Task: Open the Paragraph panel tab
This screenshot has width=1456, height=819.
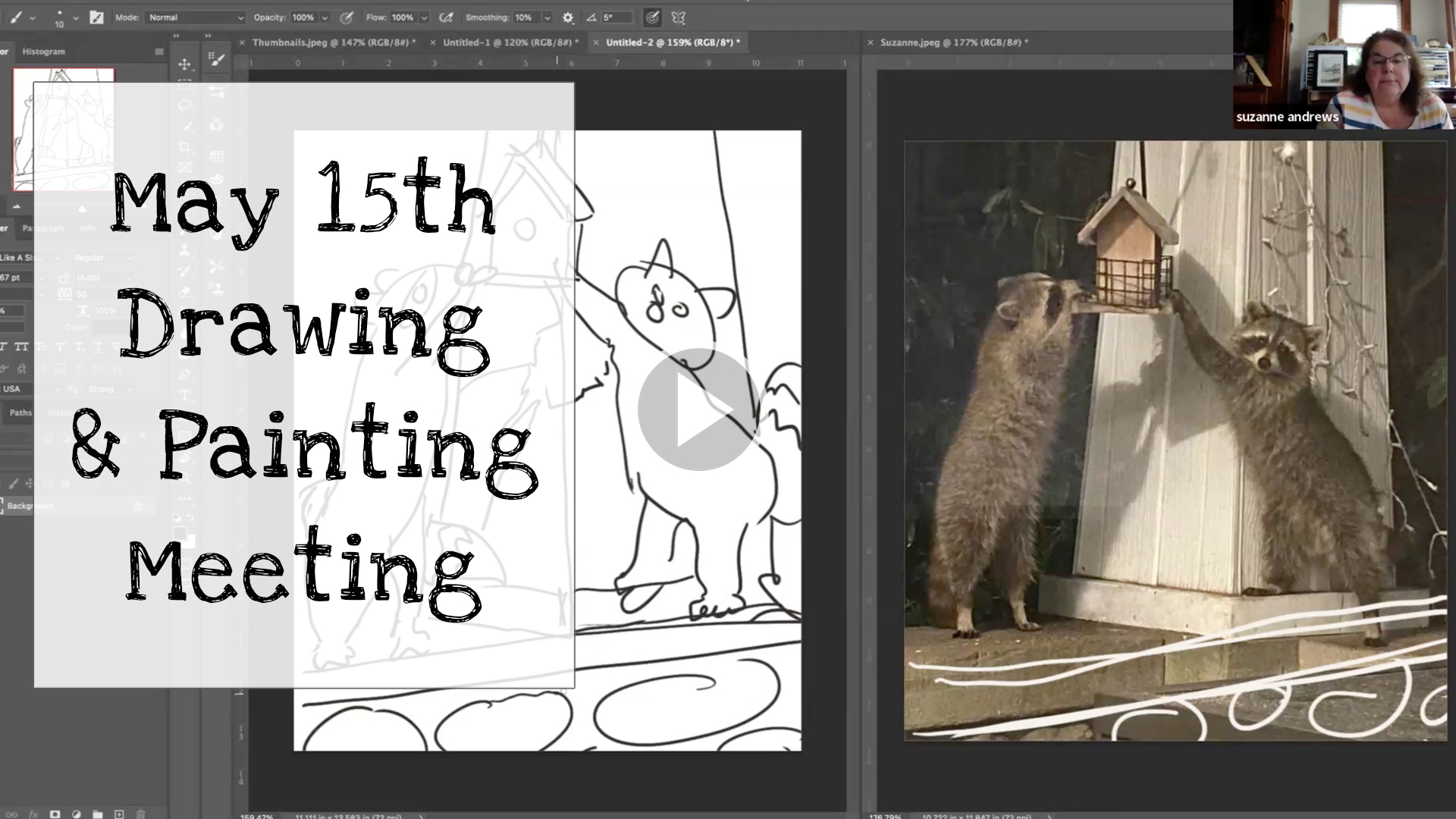Action: click(x=42, y=227)
